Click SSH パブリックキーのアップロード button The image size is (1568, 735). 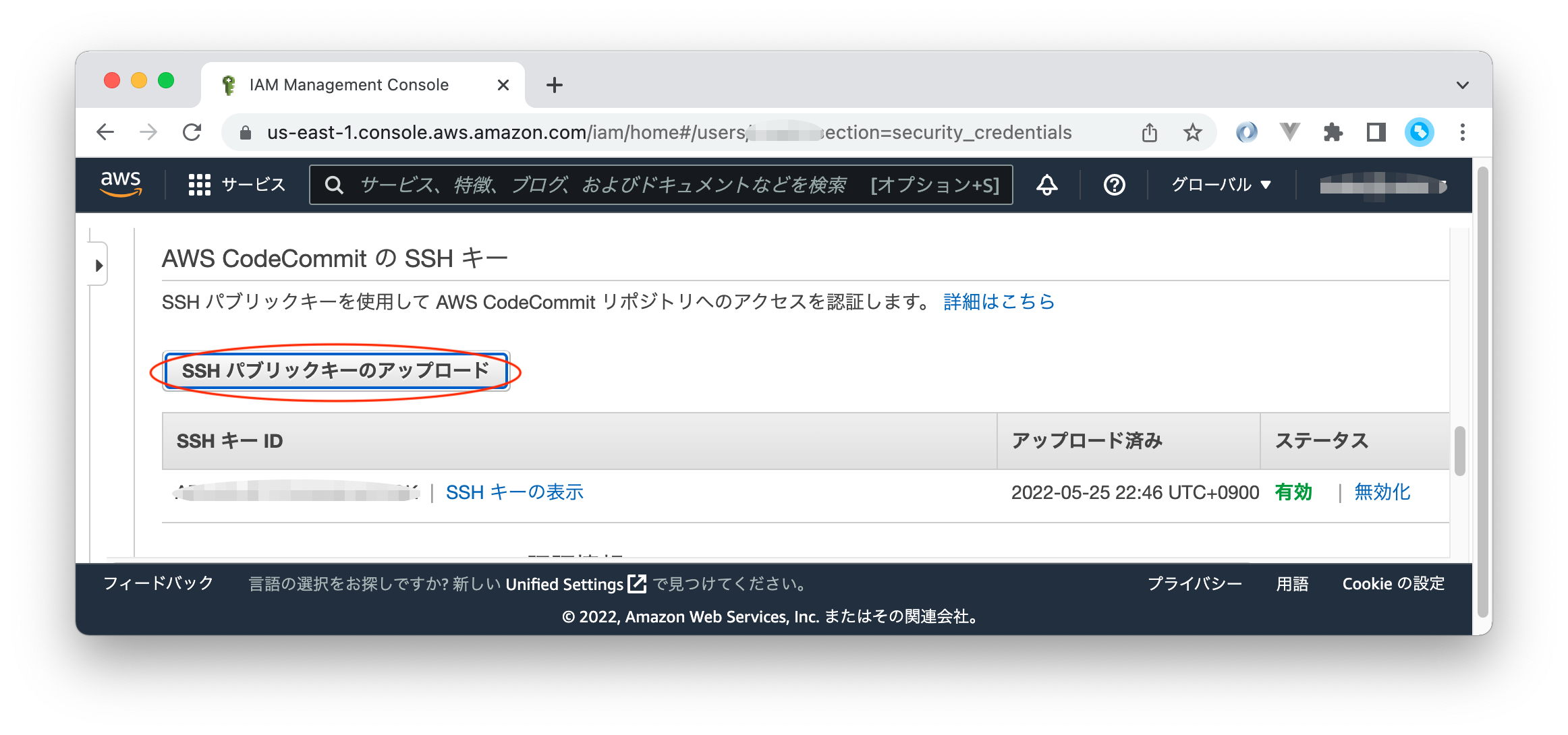click(x=335, y=371)
